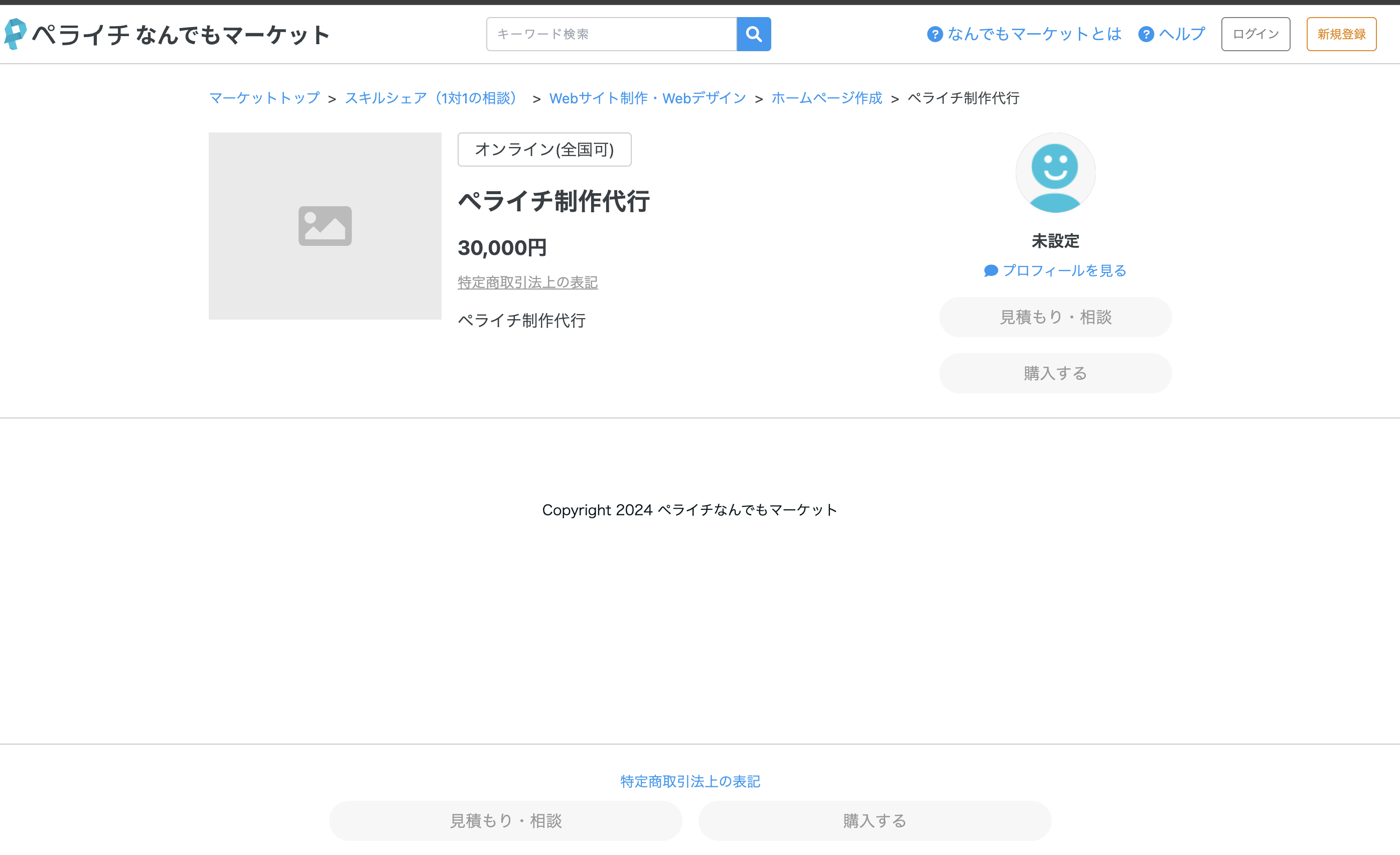1400x855 pixels.
Task: Click the gray product thumbnail placeholder
Action: (325, 226)
